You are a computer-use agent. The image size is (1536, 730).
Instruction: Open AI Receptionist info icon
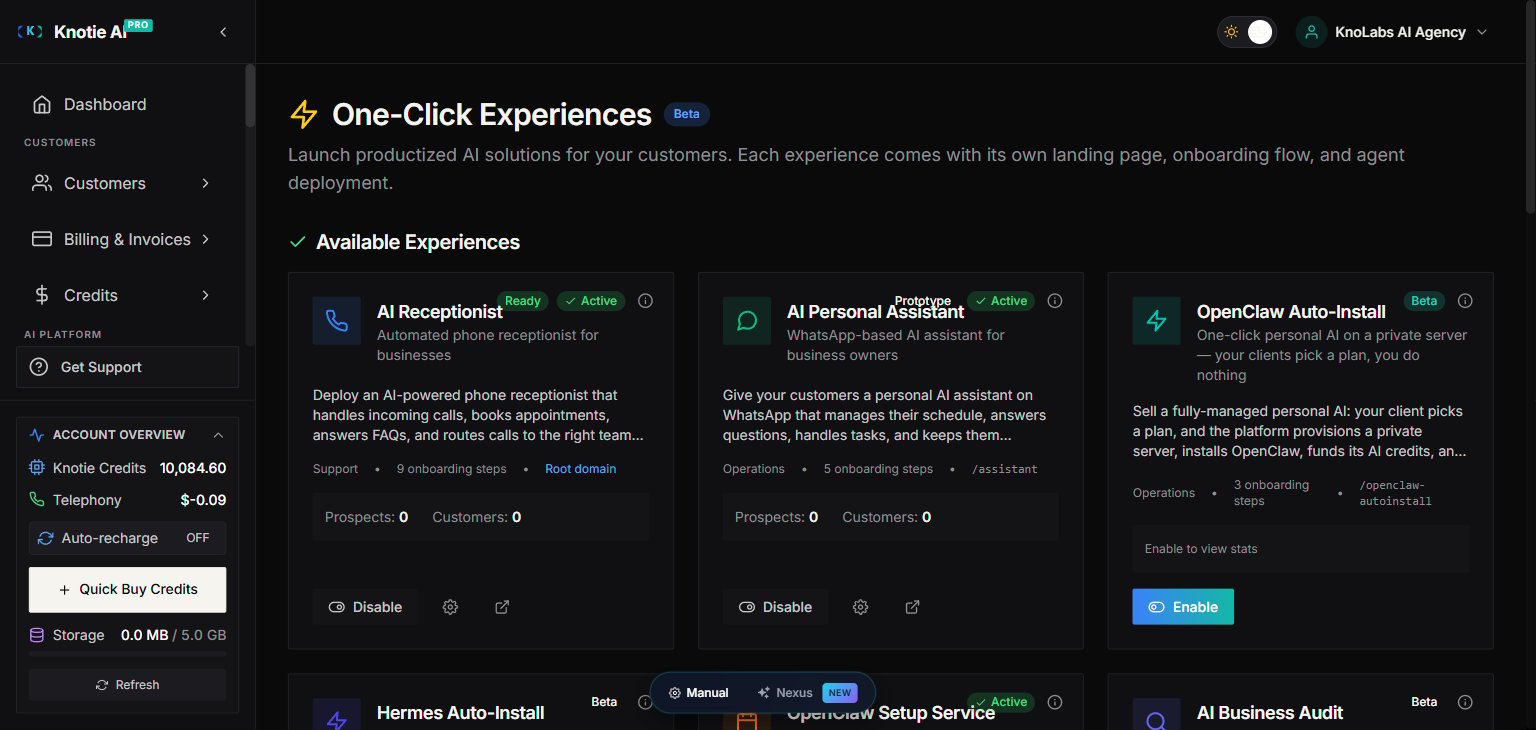[x=646, y=301]
